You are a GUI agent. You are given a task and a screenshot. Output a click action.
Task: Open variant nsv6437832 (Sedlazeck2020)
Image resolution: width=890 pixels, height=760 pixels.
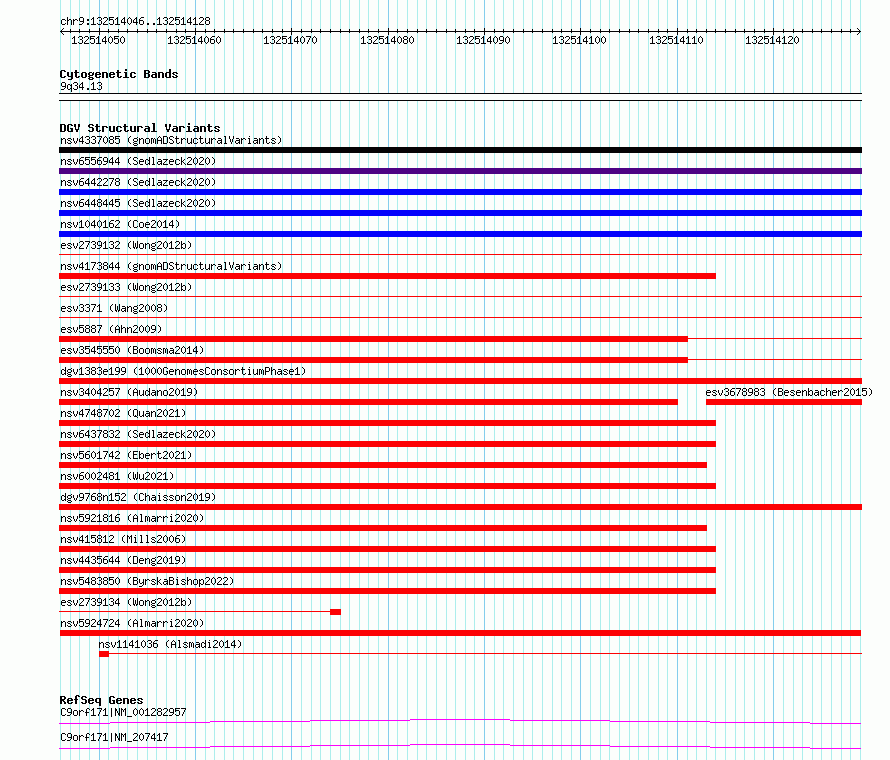click(x=138, y=434)
